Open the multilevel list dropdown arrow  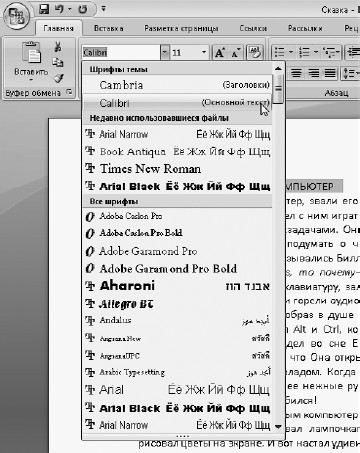(338, 53)
